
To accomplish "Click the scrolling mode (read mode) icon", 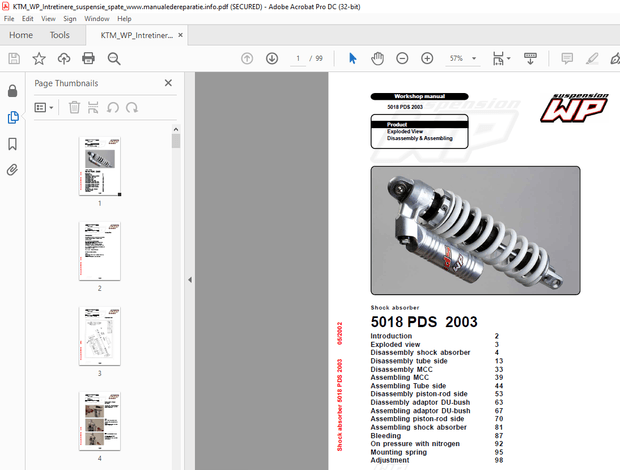I will tap(530, 59).
